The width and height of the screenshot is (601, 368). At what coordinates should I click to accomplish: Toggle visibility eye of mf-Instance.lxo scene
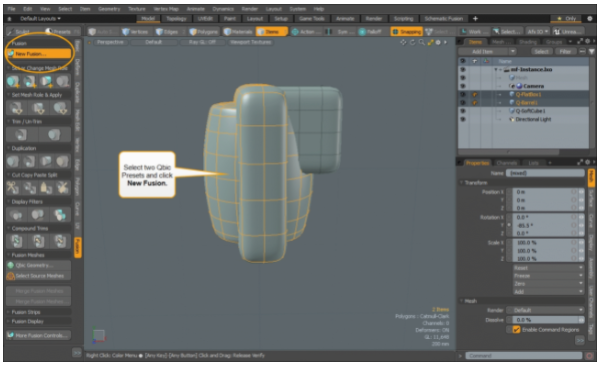463,69
